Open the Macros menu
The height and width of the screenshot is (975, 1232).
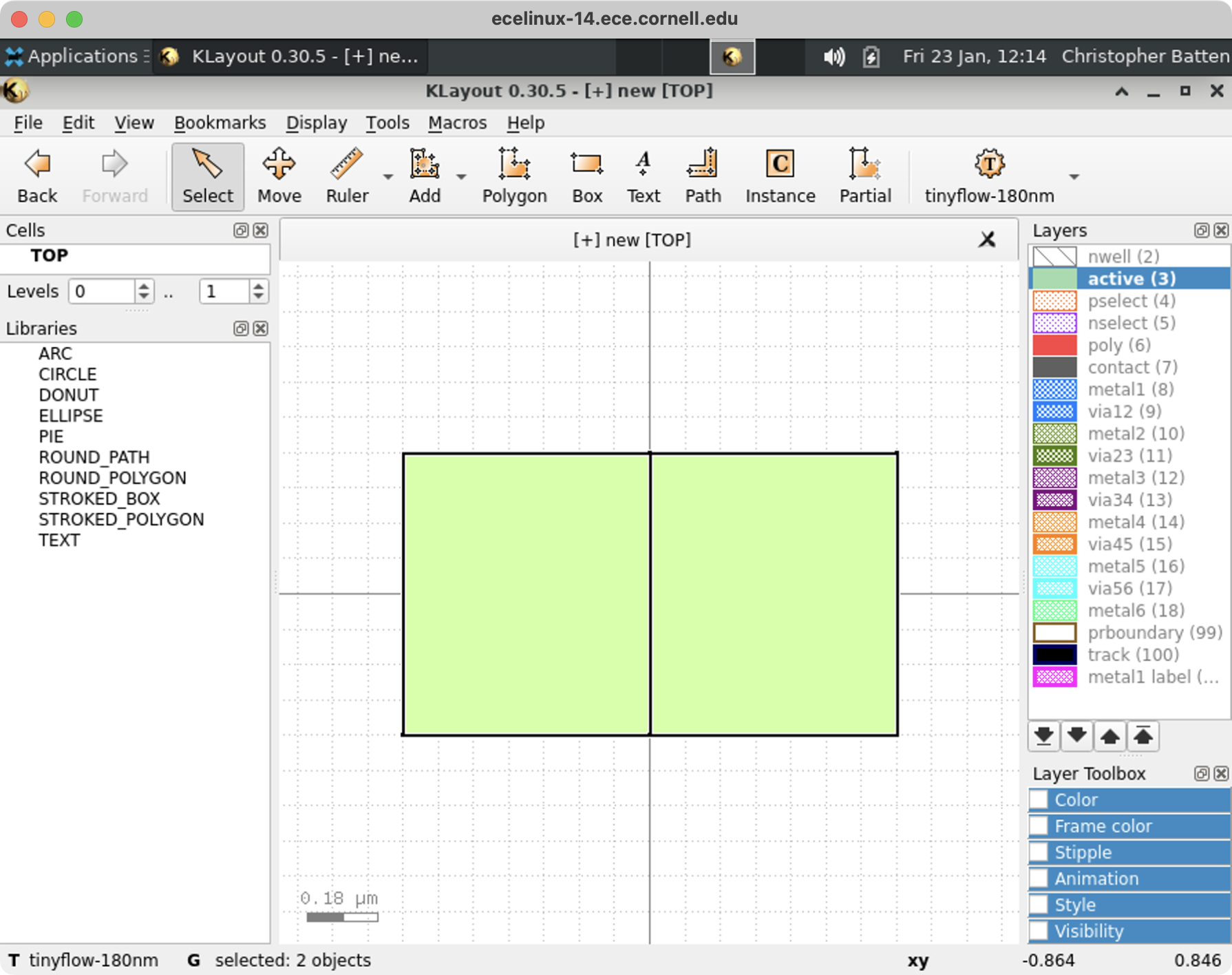point(457,123)
